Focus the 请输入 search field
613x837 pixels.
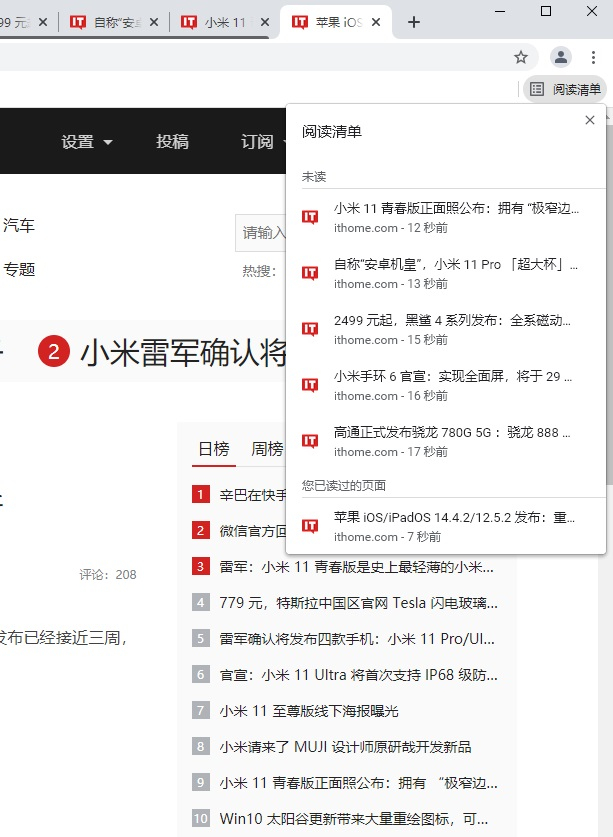pos(261,233)
